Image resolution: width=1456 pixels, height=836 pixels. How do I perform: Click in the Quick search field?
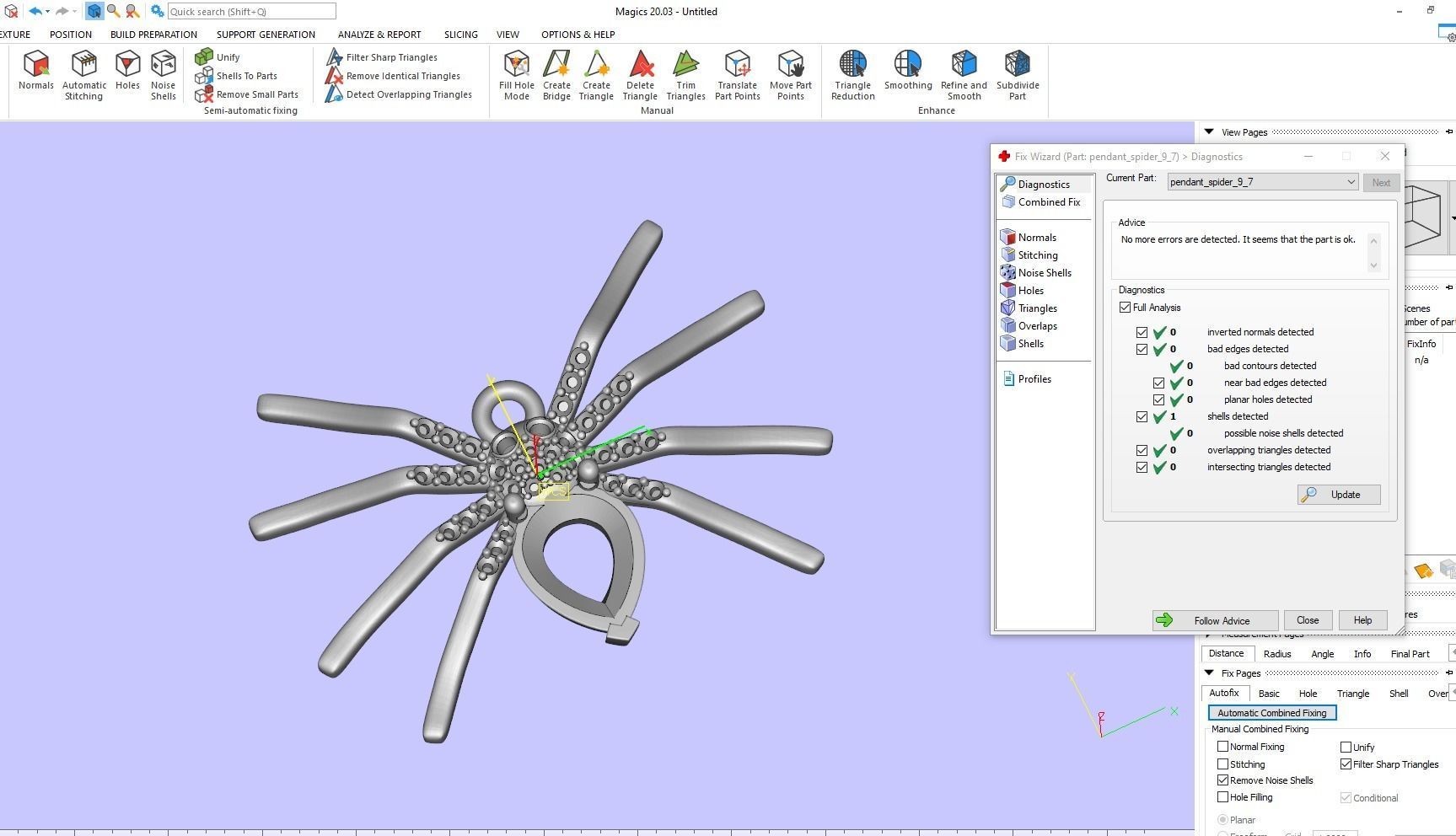click(x=251, y=12)
